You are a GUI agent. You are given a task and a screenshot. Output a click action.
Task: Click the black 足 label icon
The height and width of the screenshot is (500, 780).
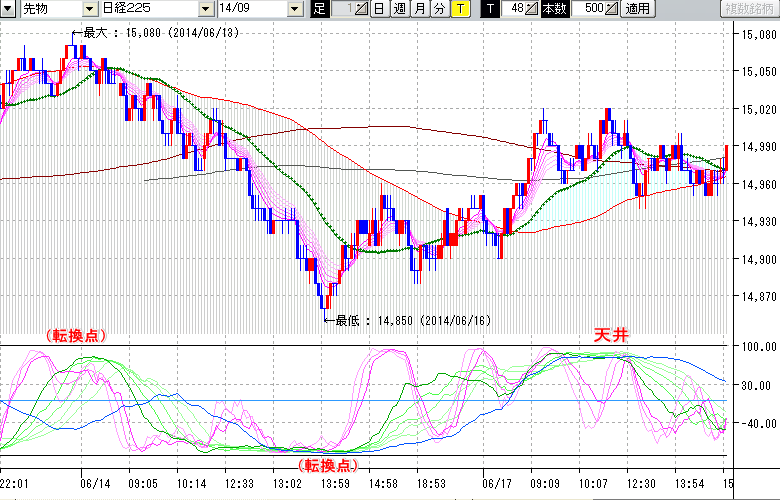319,9
